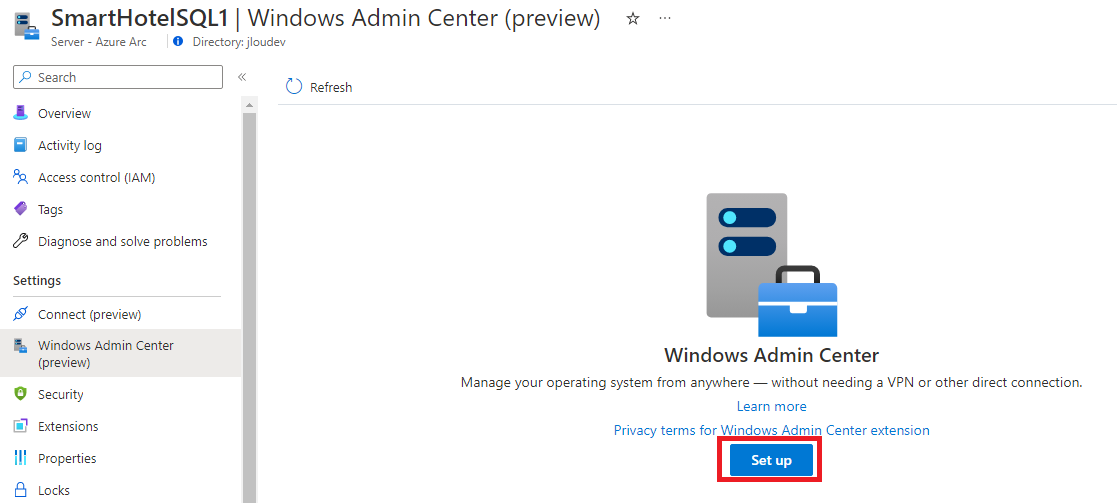The width and height of the screenshot is (1117, 503).
Task: Click the Windows Admin Center heading text
Action: [771, 355]
